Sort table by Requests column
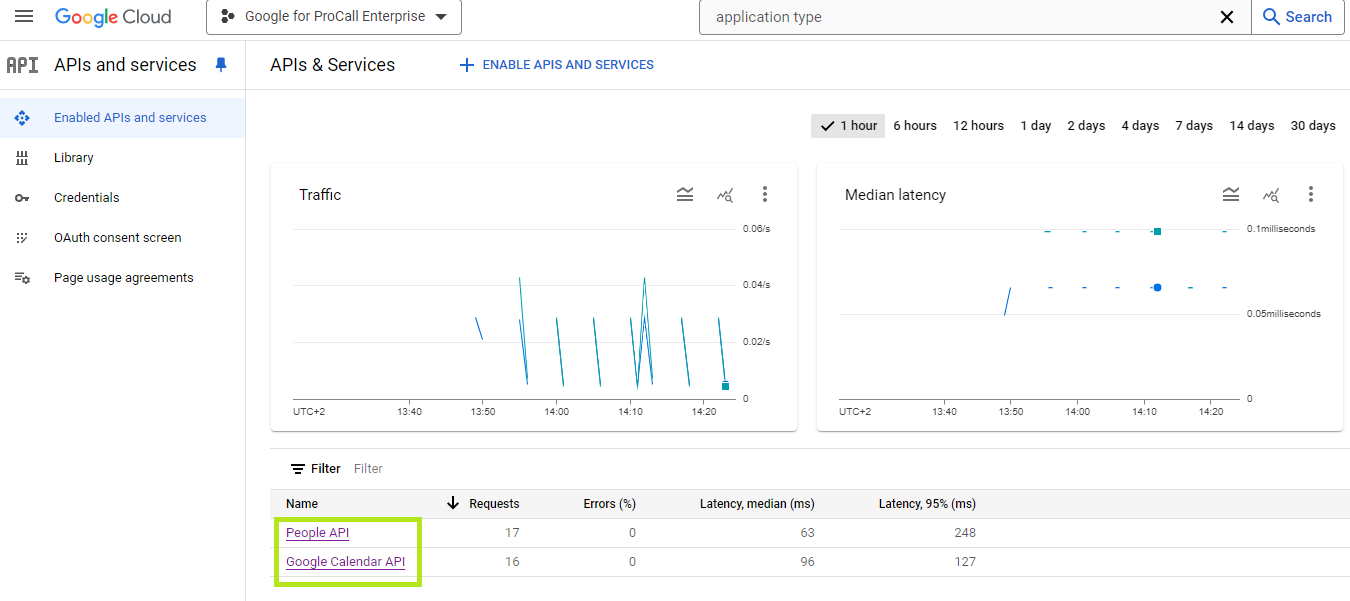 coord(493,504)
